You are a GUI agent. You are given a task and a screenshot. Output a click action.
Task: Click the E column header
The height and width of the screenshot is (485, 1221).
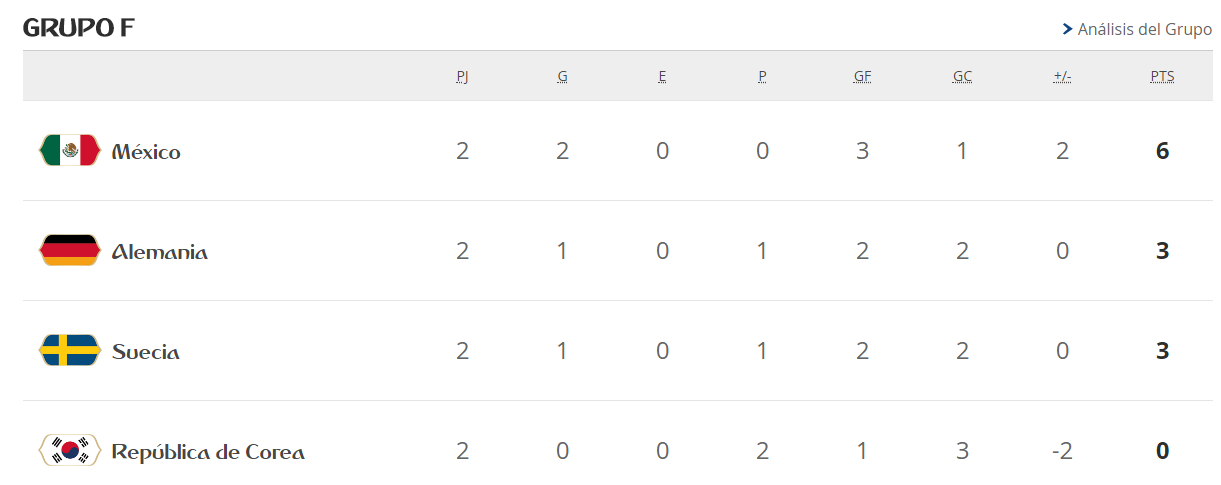pyautogui.click(x=662, y=77)
